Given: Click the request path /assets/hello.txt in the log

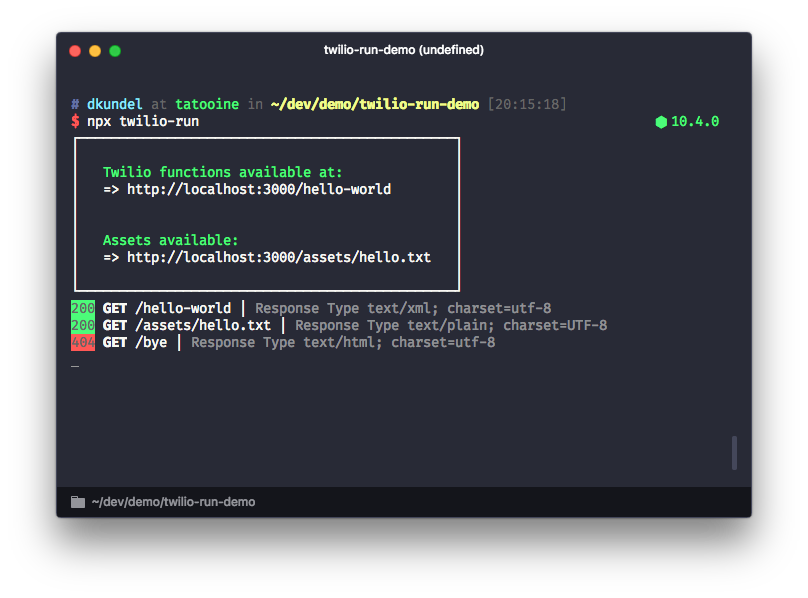Looking at the screenshot, I should click(203, 325).
